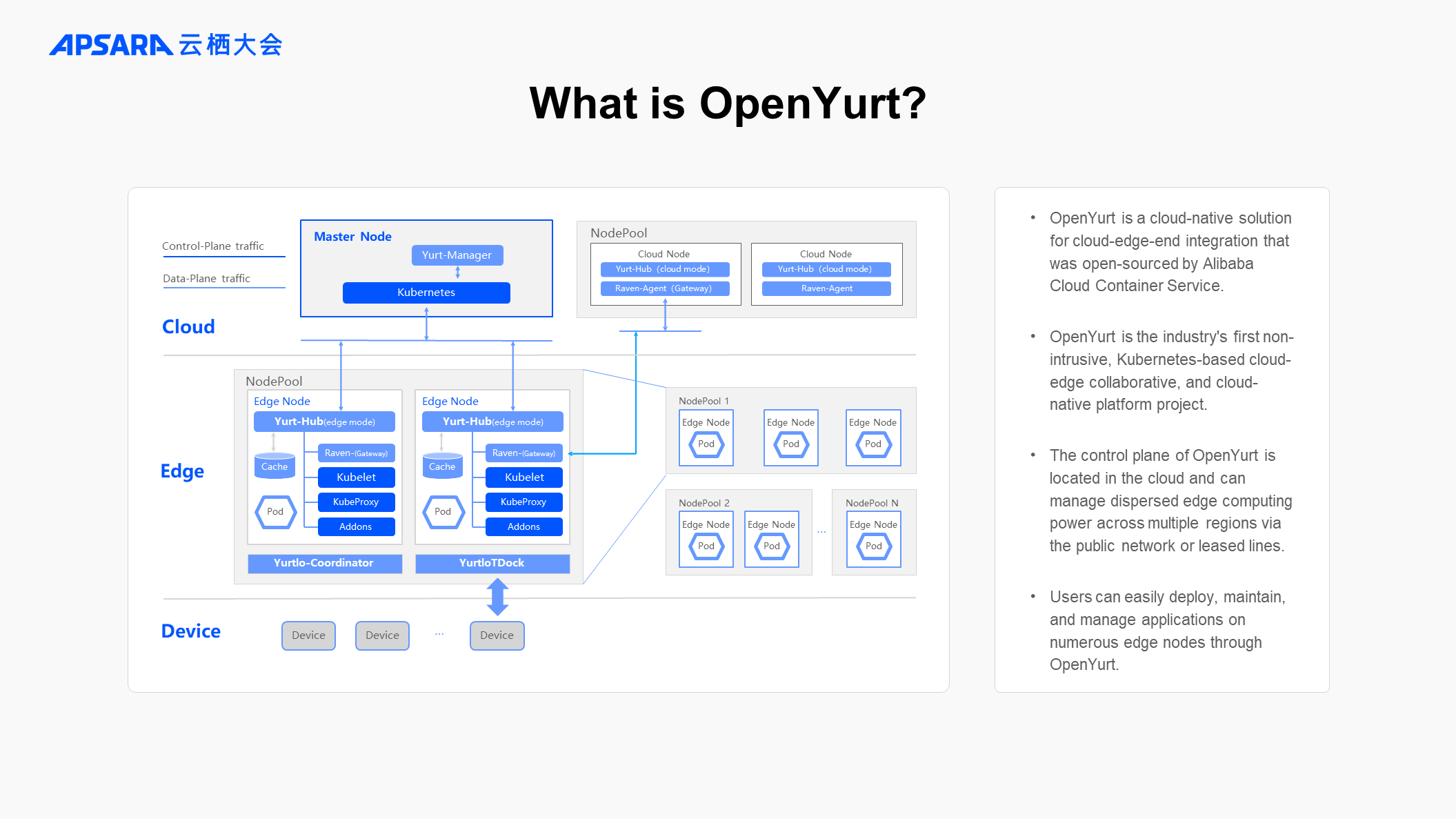Click the Pod hexagon in Edge Node above YurtIoTDock
The image size is (1456, 819).
point(443,512)
